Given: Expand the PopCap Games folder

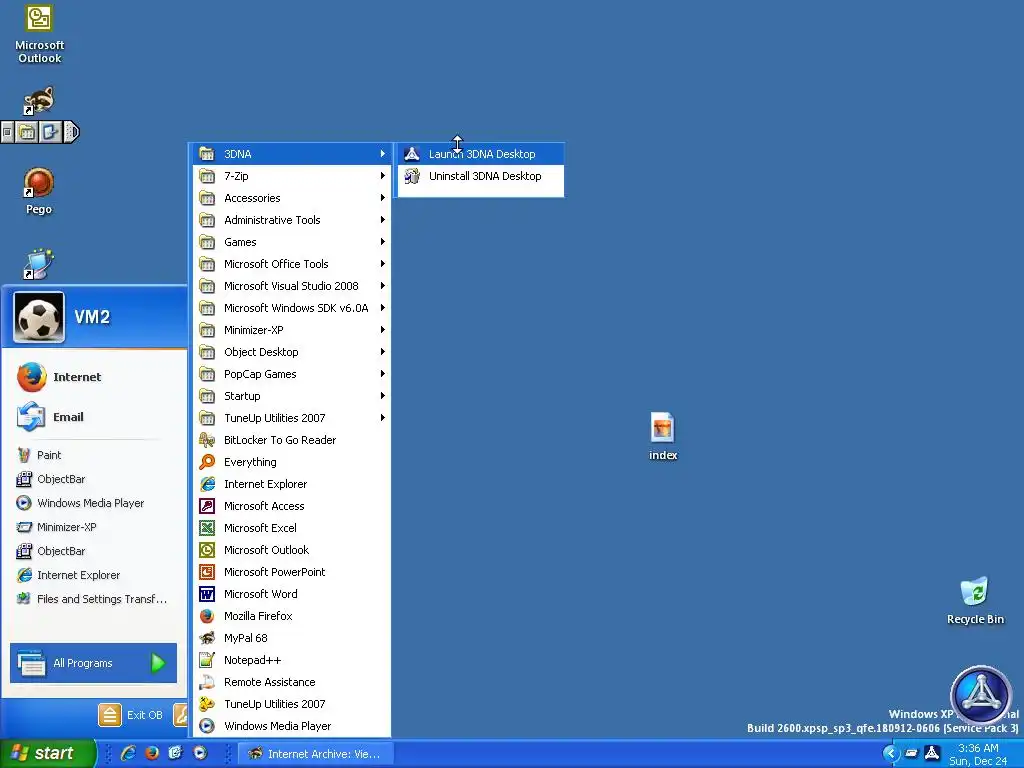Looking at the screenshot, I should click(292, 374).
